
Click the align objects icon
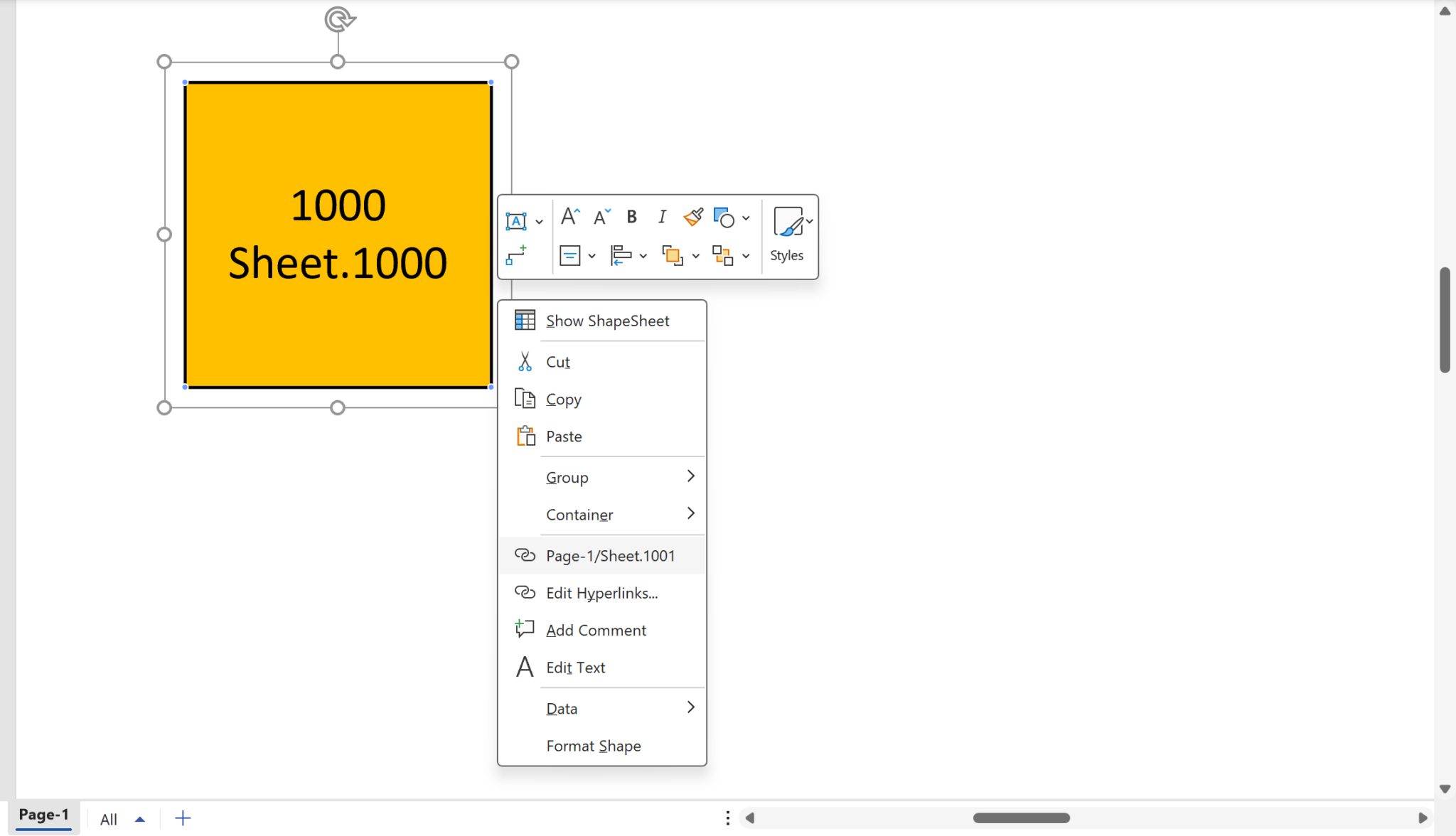(623, 254)
